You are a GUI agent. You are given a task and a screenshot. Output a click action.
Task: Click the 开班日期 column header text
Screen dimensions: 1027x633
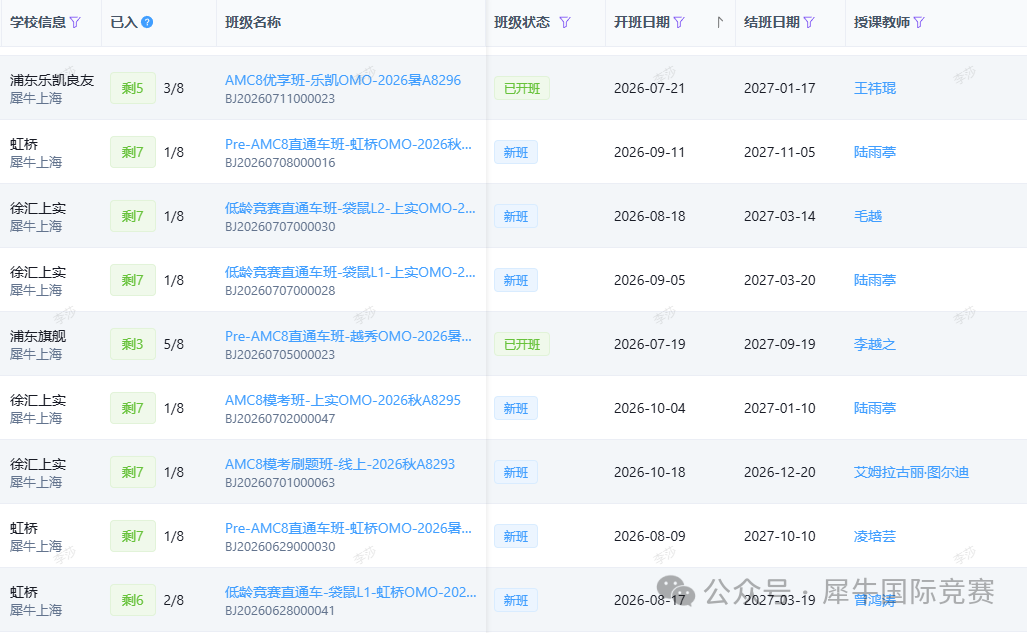(x=642, y=22)
